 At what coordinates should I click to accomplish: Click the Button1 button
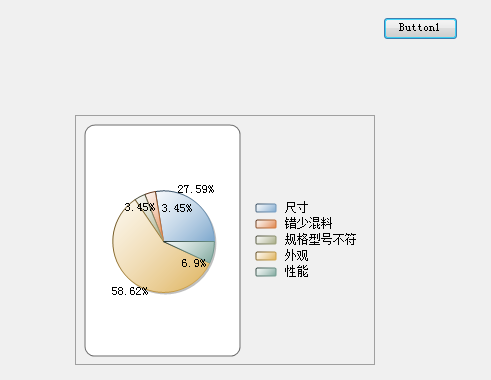click(420, 28)
